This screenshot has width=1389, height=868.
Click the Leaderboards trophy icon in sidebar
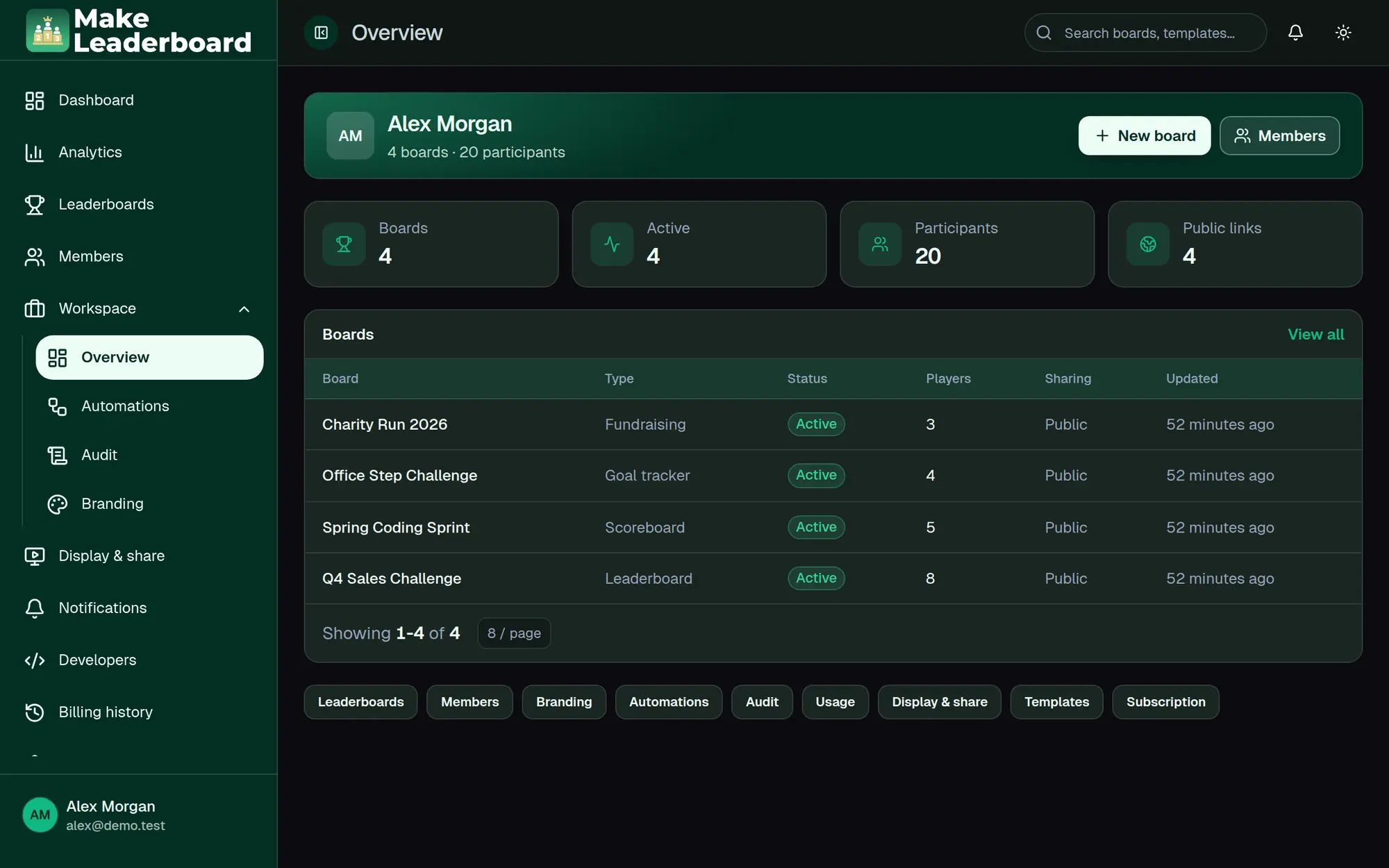35,204
